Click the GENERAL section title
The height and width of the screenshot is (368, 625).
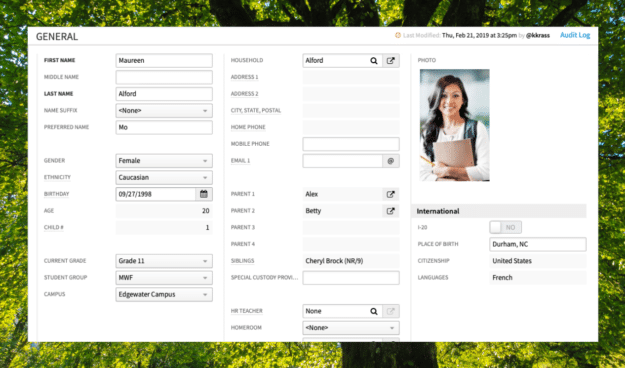[x=57, y=37]
